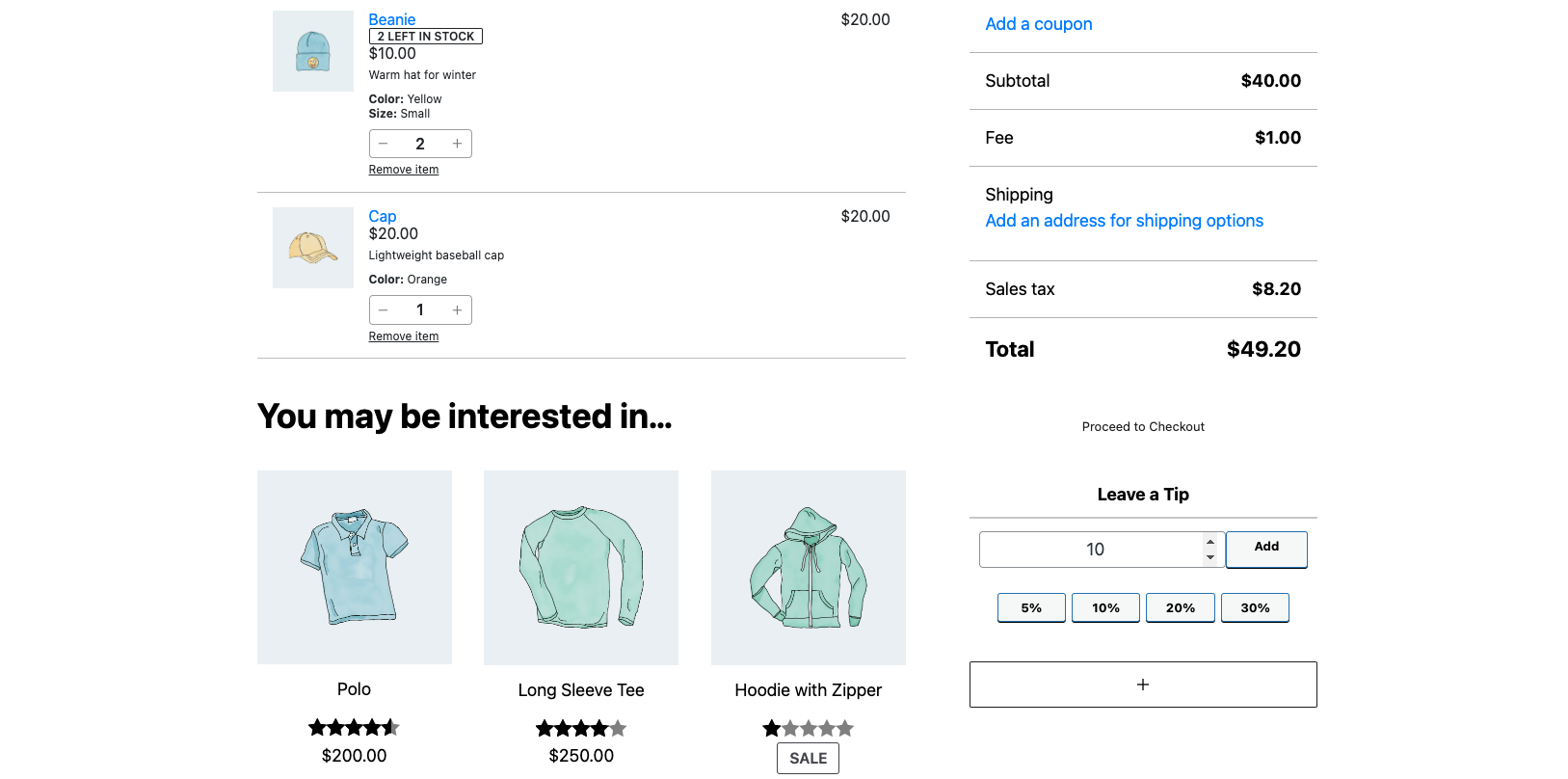Click the Add tip button
Screen dimensions: 1568x779
pos(1266,549)
